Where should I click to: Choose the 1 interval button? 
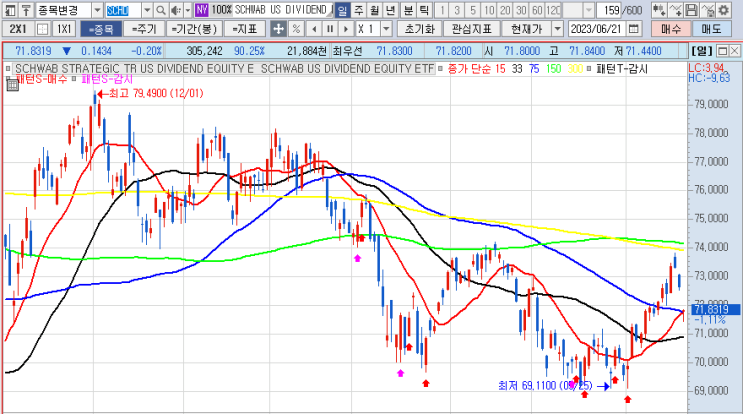pyautogui.click(x=442, y=10)
